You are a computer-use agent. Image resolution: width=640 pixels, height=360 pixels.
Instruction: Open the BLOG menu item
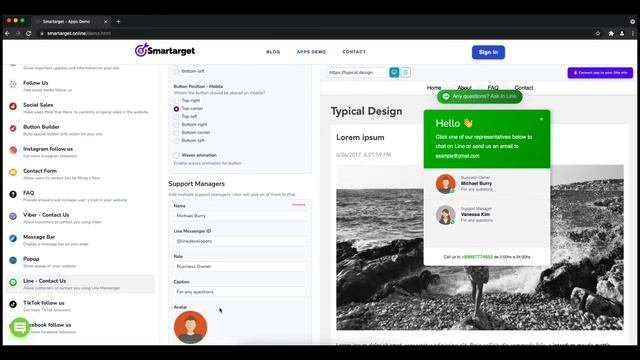coord(273,52)
